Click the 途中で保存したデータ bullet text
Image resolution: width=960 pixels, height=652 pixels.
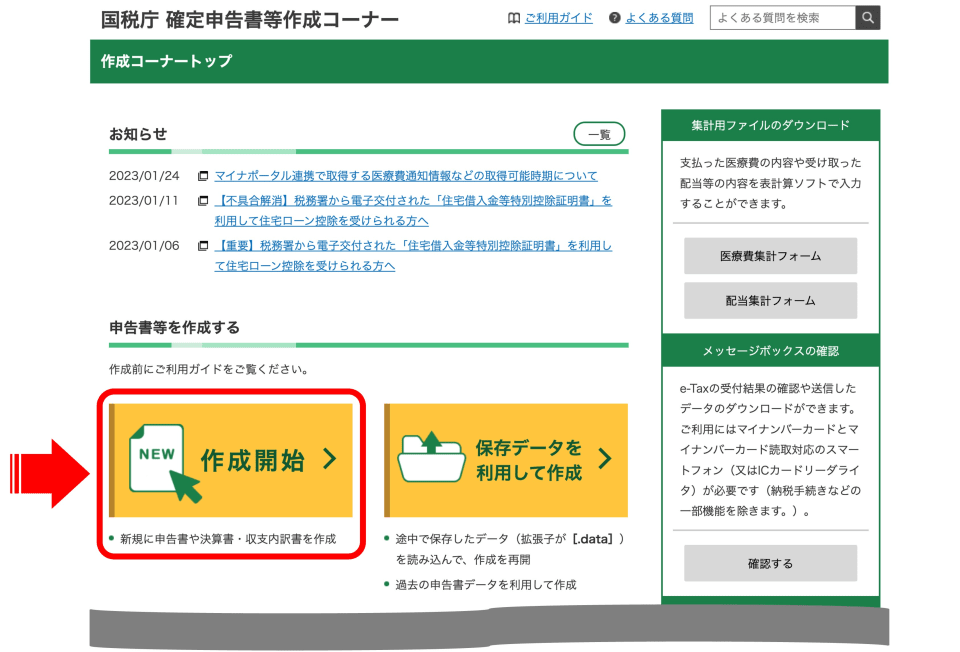(509, 549)
